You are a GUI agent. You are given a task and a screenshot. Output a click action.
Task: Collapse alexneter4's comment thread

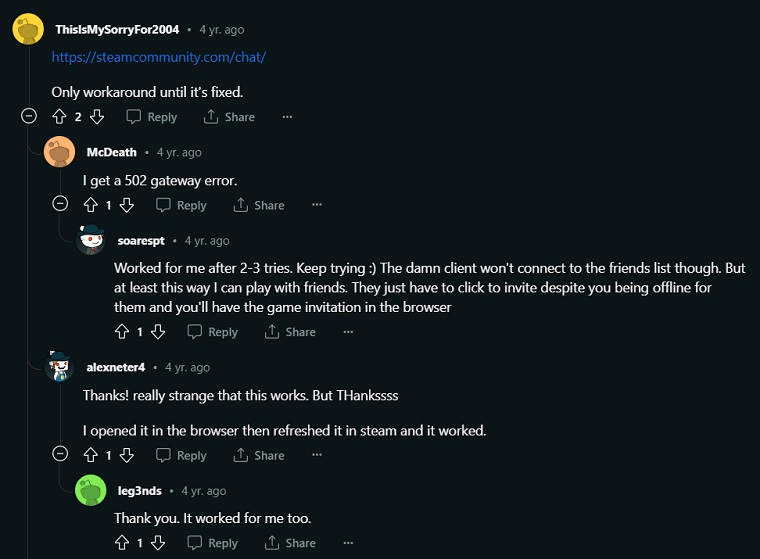click(x=60, y=455)
